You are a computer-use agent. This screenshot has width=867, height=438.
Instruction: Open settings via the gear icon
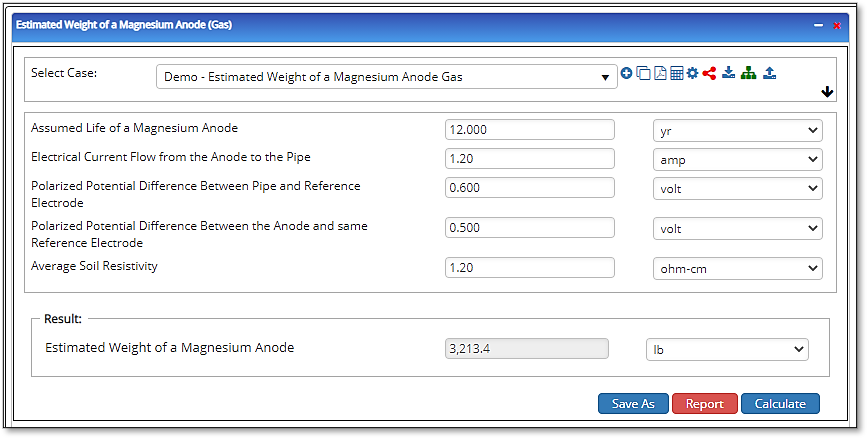(692, 73)
